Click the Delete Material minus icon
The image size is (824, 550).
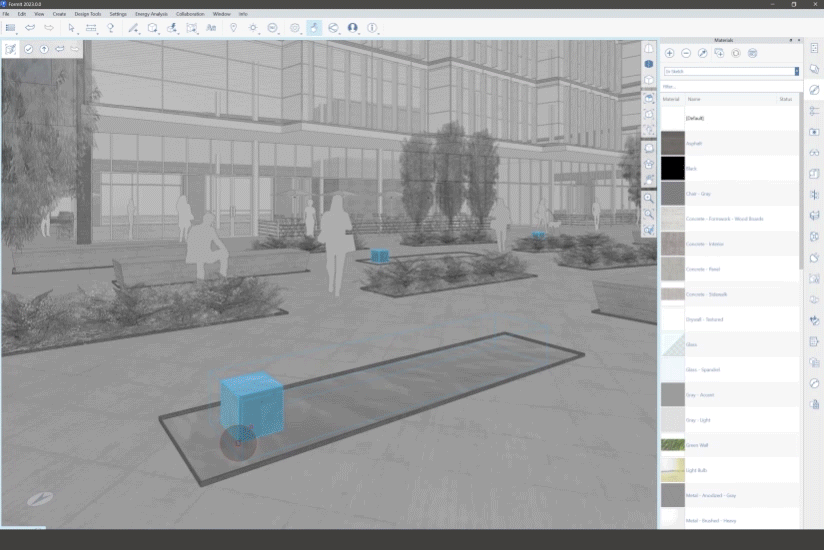[x=686, y=53]
